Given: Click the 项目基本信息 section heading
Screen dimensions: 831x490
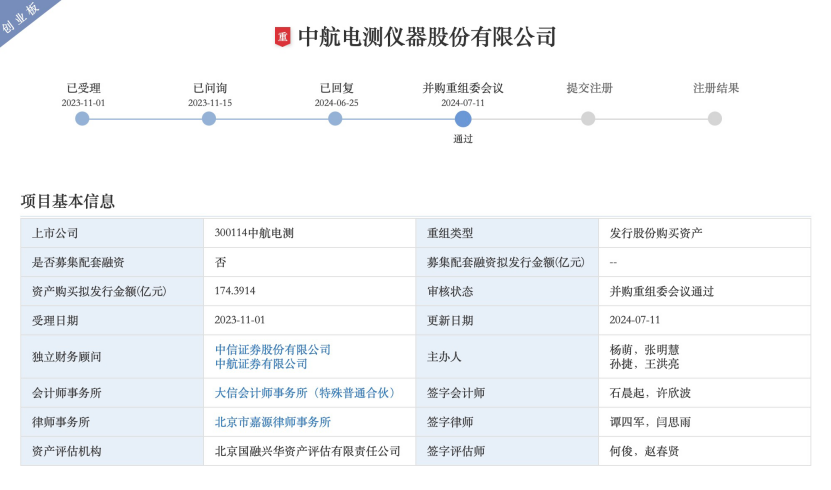Looking at the screenshot, I should pos(68,201).
